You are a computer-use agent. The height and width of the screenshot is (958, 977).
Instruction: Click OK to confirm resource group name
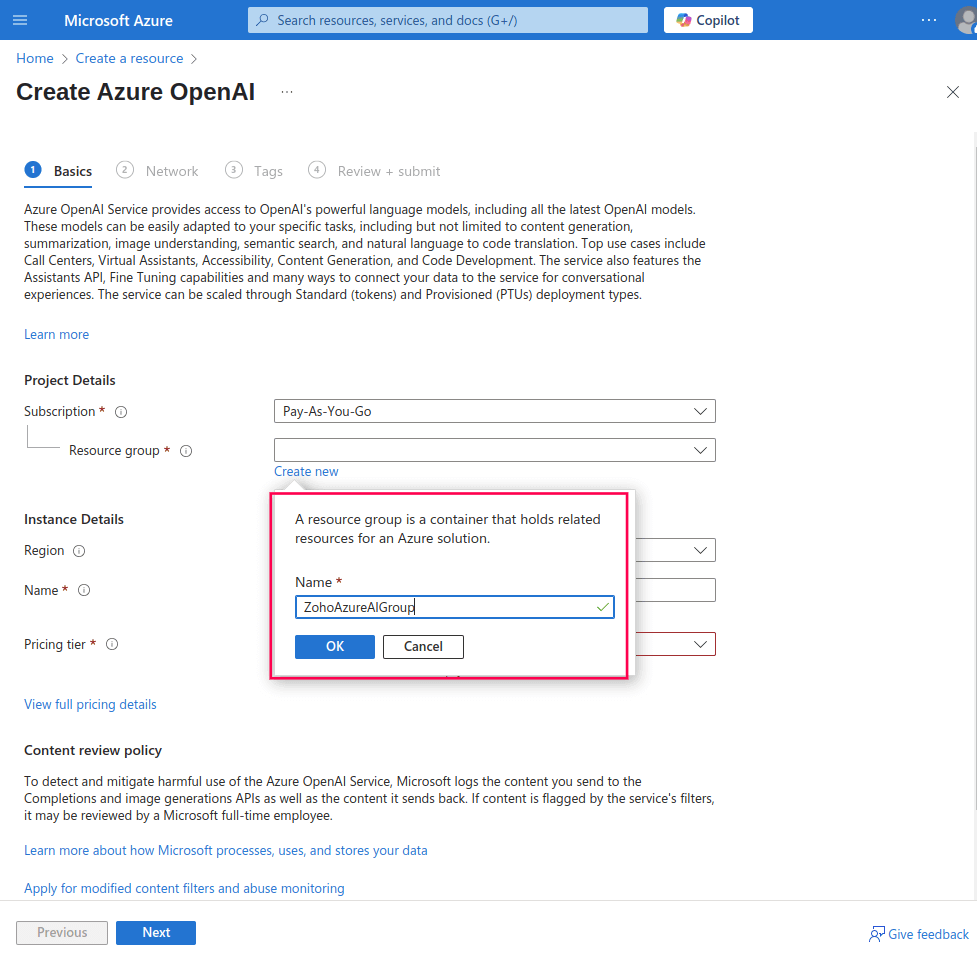(334, 646)
